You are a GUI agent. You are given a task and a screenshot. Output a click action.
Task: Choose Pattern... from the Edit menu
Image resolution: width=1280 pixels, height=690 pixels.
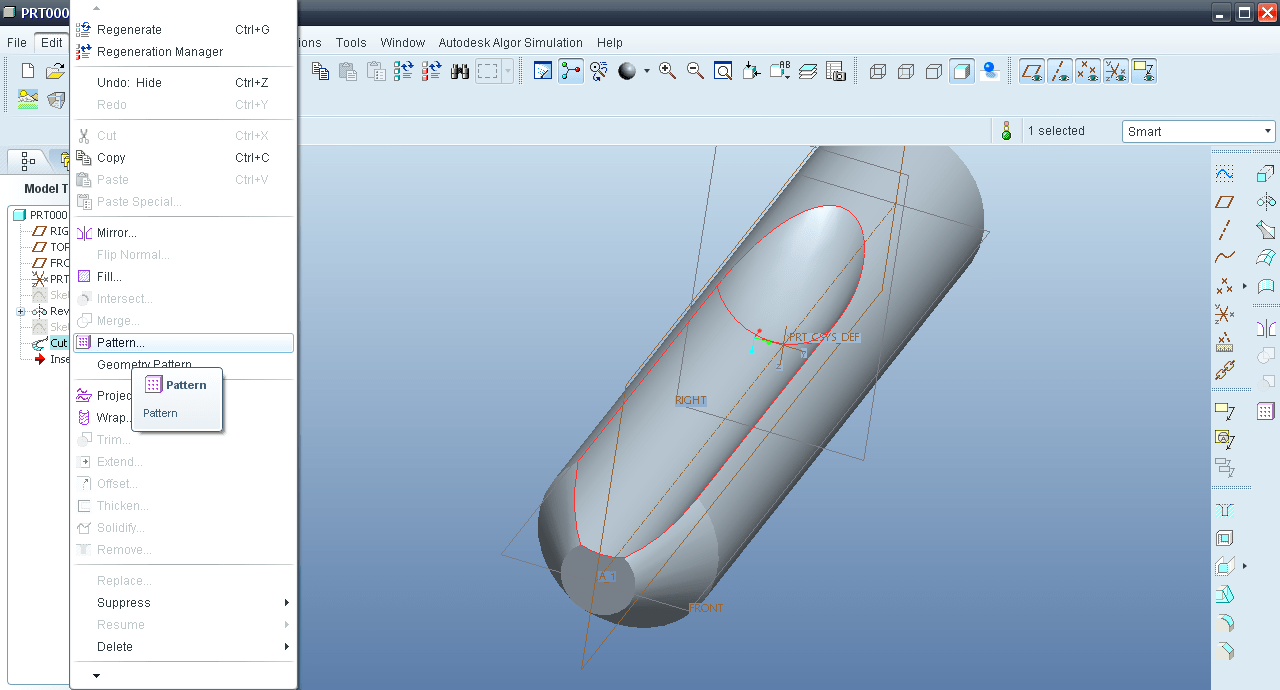point(183,343)
